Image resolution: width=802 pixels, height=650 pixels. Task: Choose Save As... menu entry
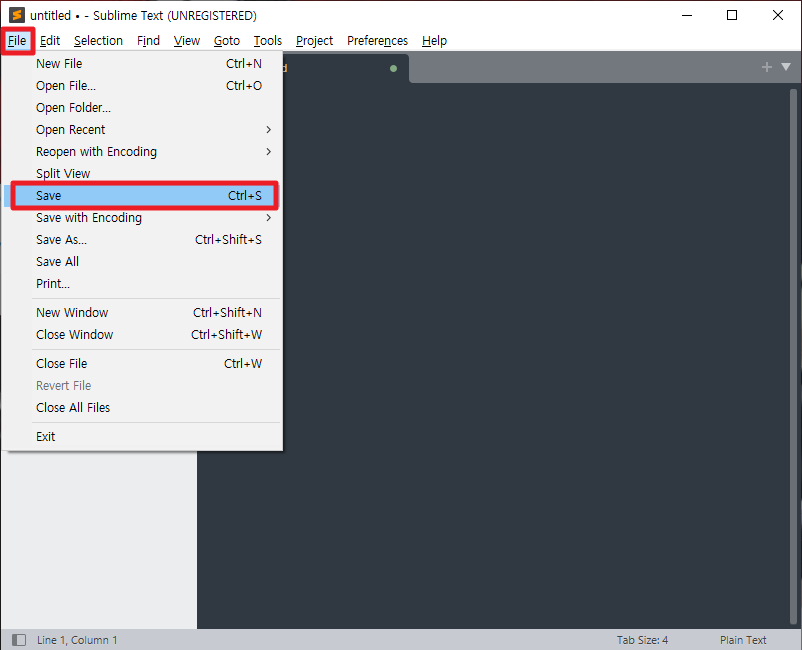[142, 239]
